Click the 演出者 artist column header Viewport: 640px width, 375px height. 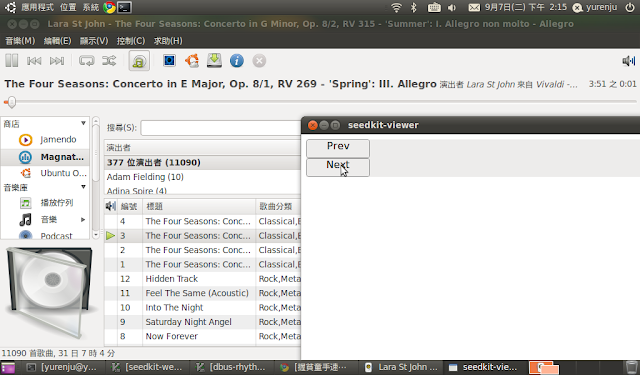tap(203, 147)
